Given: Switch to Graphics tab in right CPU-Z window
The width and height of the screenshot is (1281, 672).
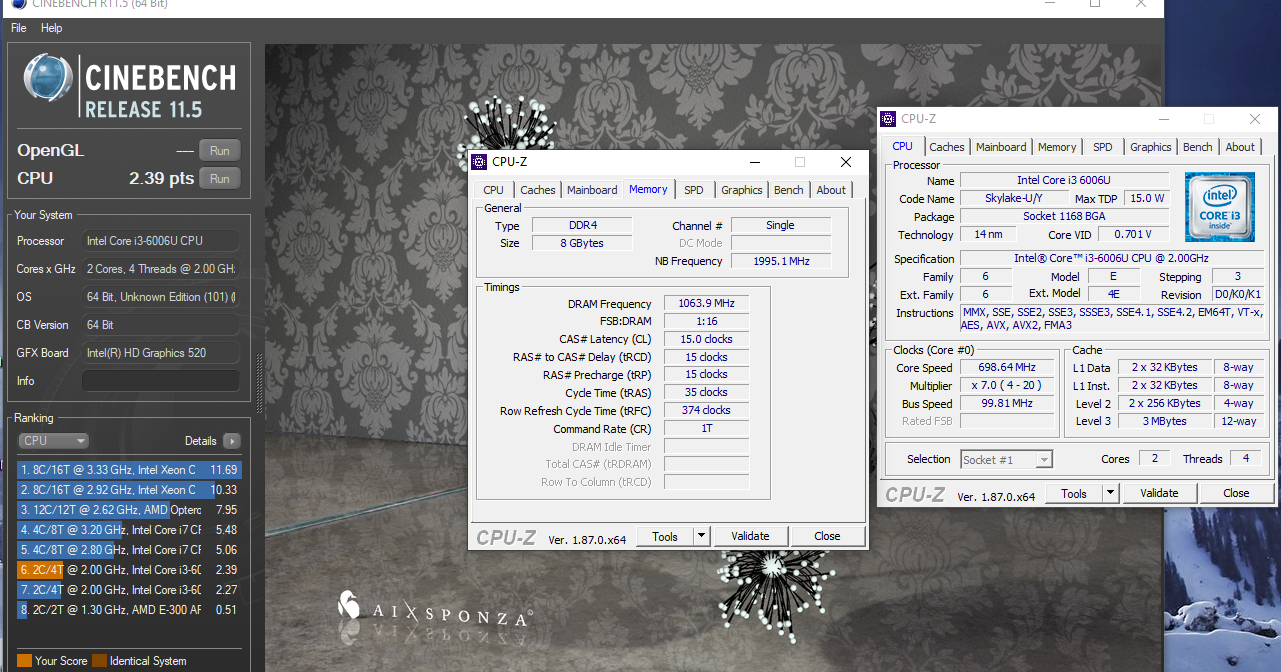Looking at the screenshot, I should [x=1151, y=147].
